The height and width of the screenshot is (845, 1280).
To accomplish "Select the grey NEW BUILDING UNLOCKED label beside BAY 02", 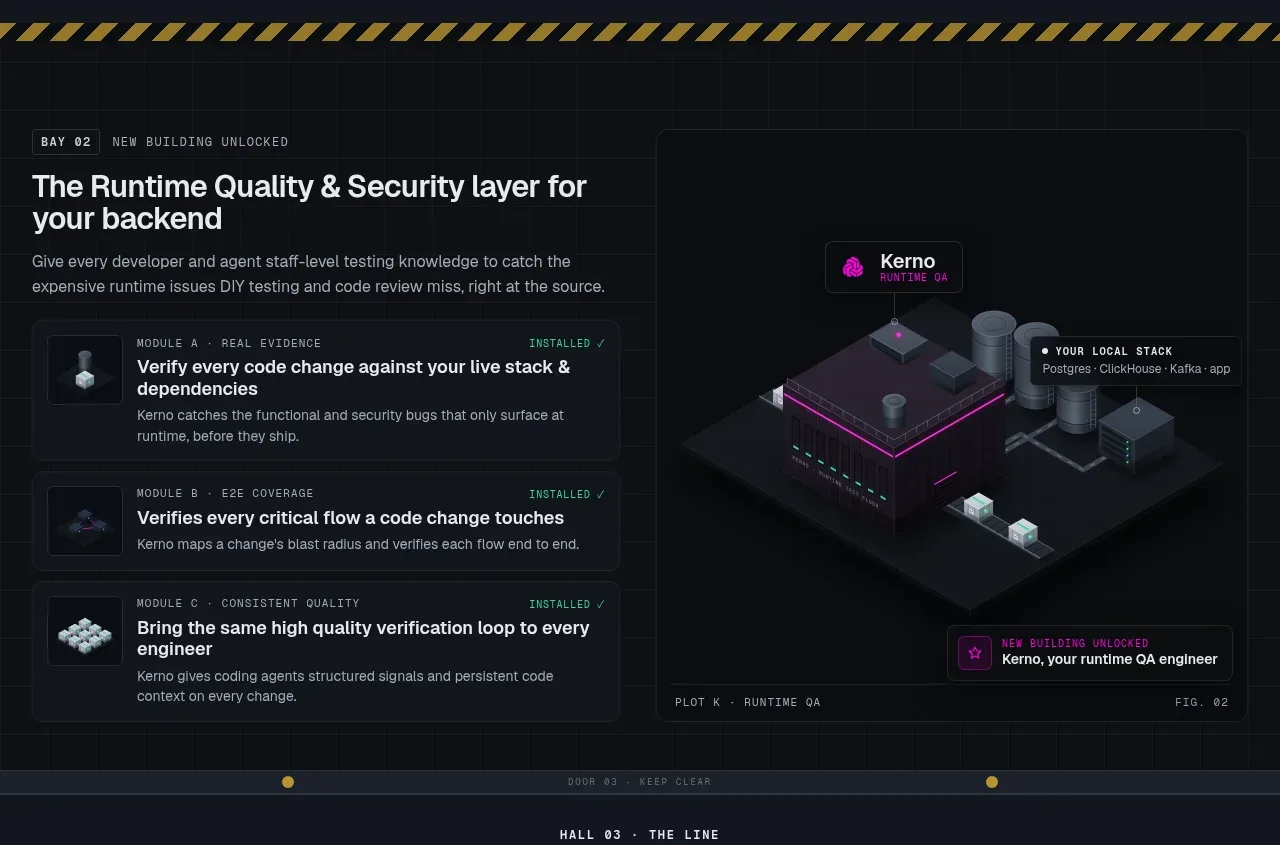I will pos(200,142).
